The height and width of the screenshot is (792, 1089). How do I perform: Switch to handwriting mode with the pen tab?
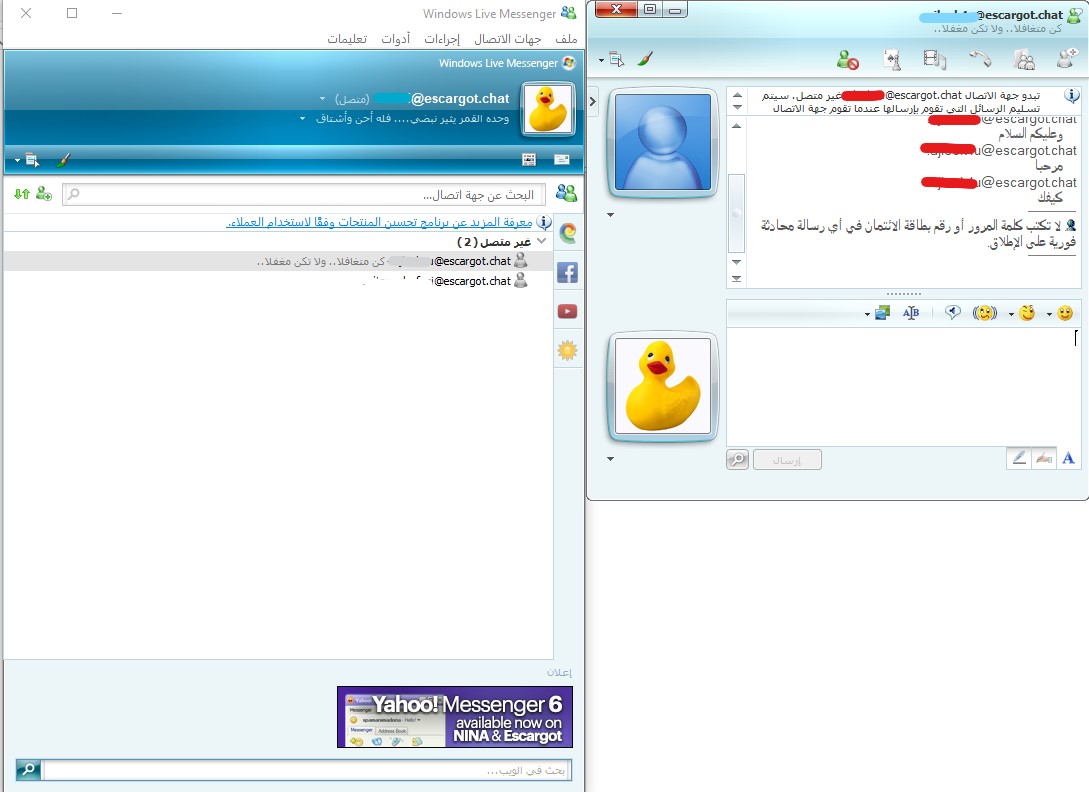1044,458
